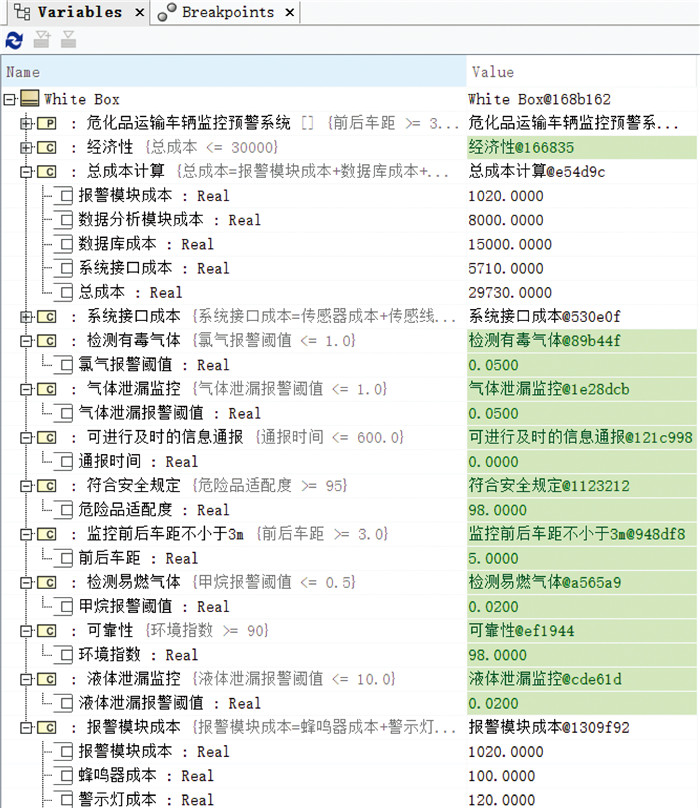This screenshot has width=700, height=808.
Task: Collapse the White Box root node
Action: tap(9, 99)
